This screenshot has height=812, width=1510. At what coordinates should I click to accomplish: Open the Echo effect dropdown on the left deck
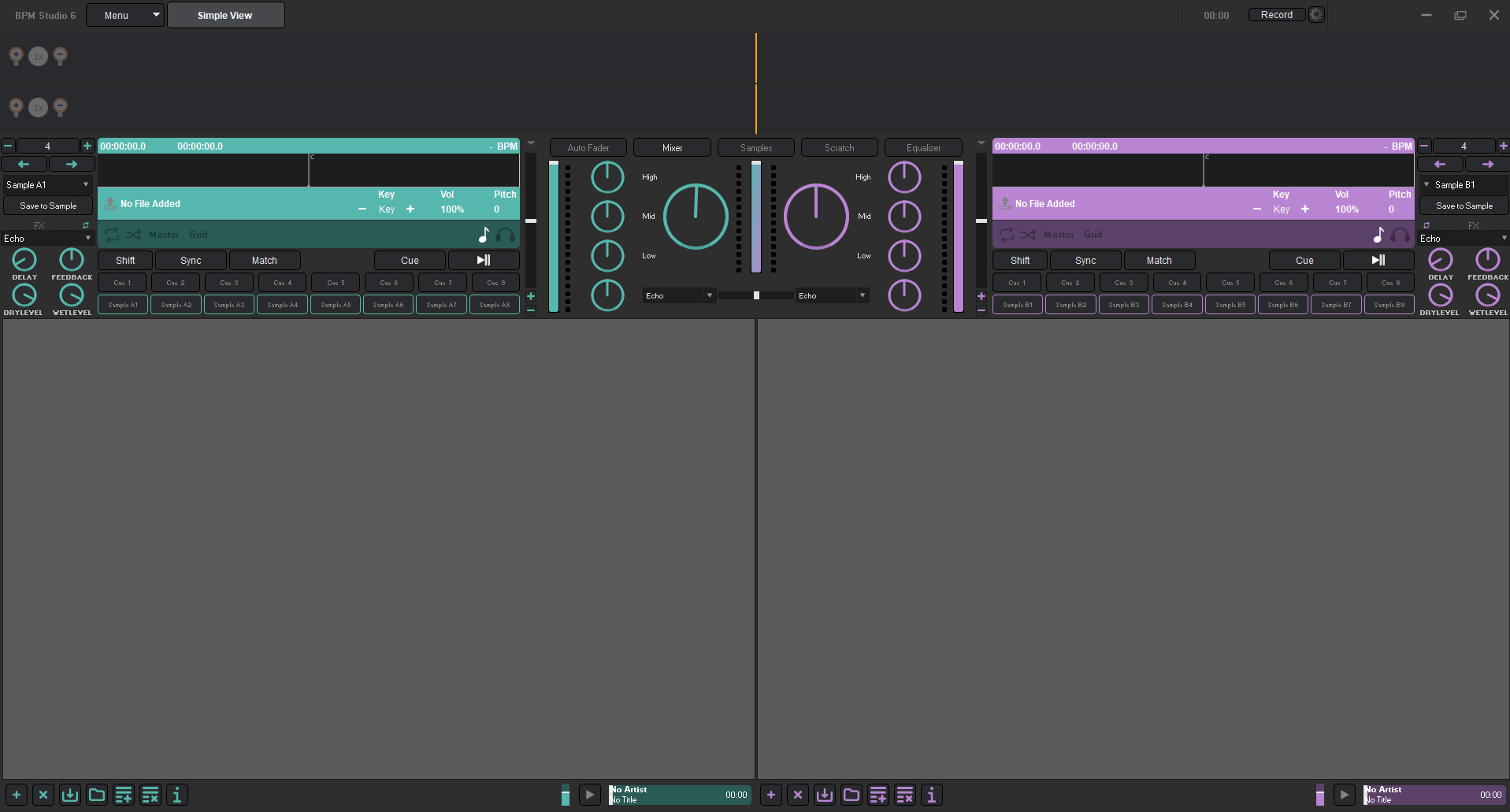pyautogui.click(x=47, y=238)
